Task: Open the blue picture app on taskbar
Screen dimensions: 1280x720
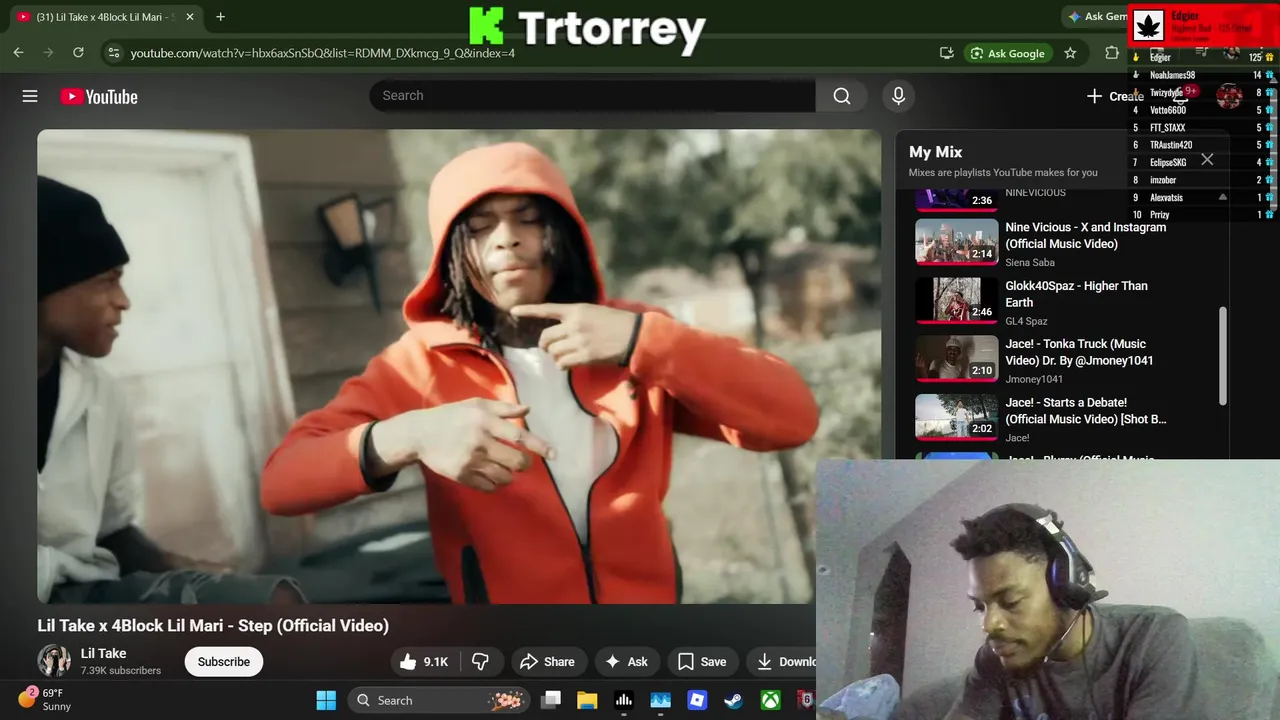Action: point(660,700)
